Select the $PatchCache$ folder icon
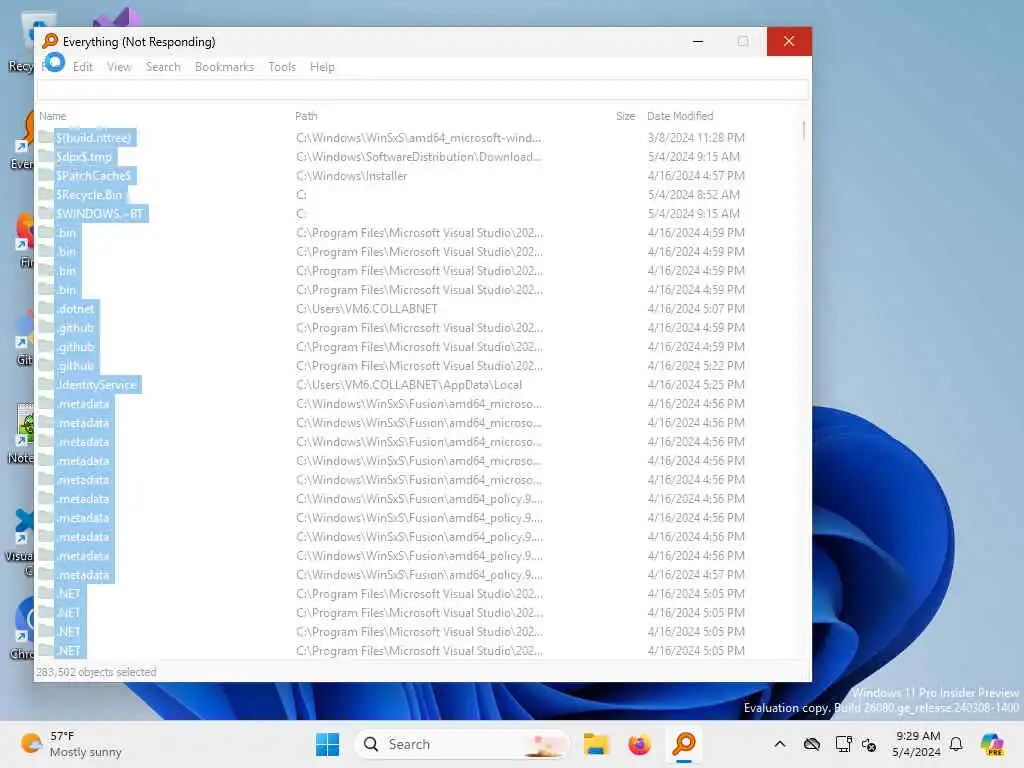Viewport: 1024px width, 768px height. coord(46,175)
